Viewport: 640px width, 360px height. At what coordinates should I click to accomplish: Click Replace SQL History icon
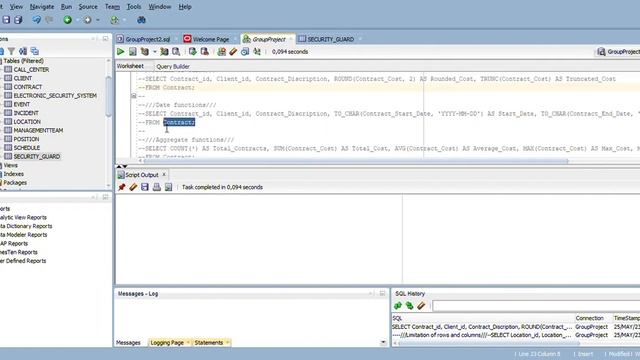pos(409,305)
